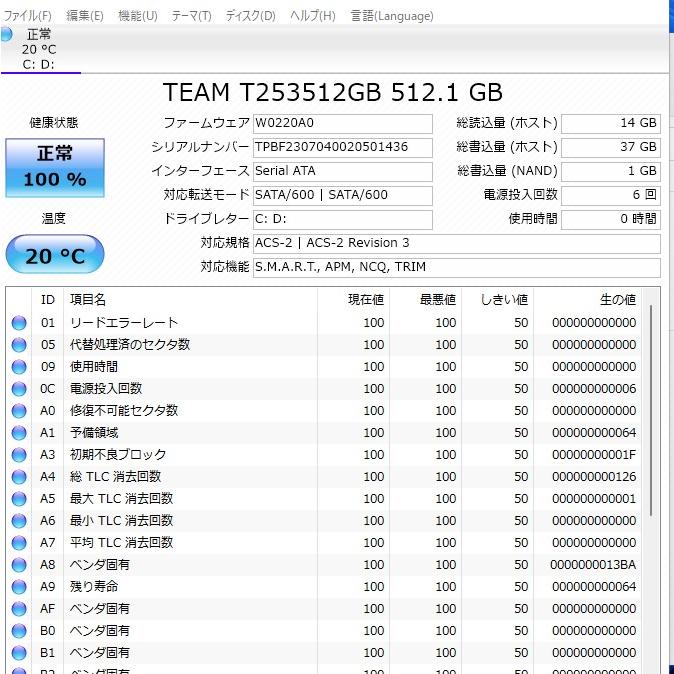Open the ファイル(F) menu

click(28, 16)
